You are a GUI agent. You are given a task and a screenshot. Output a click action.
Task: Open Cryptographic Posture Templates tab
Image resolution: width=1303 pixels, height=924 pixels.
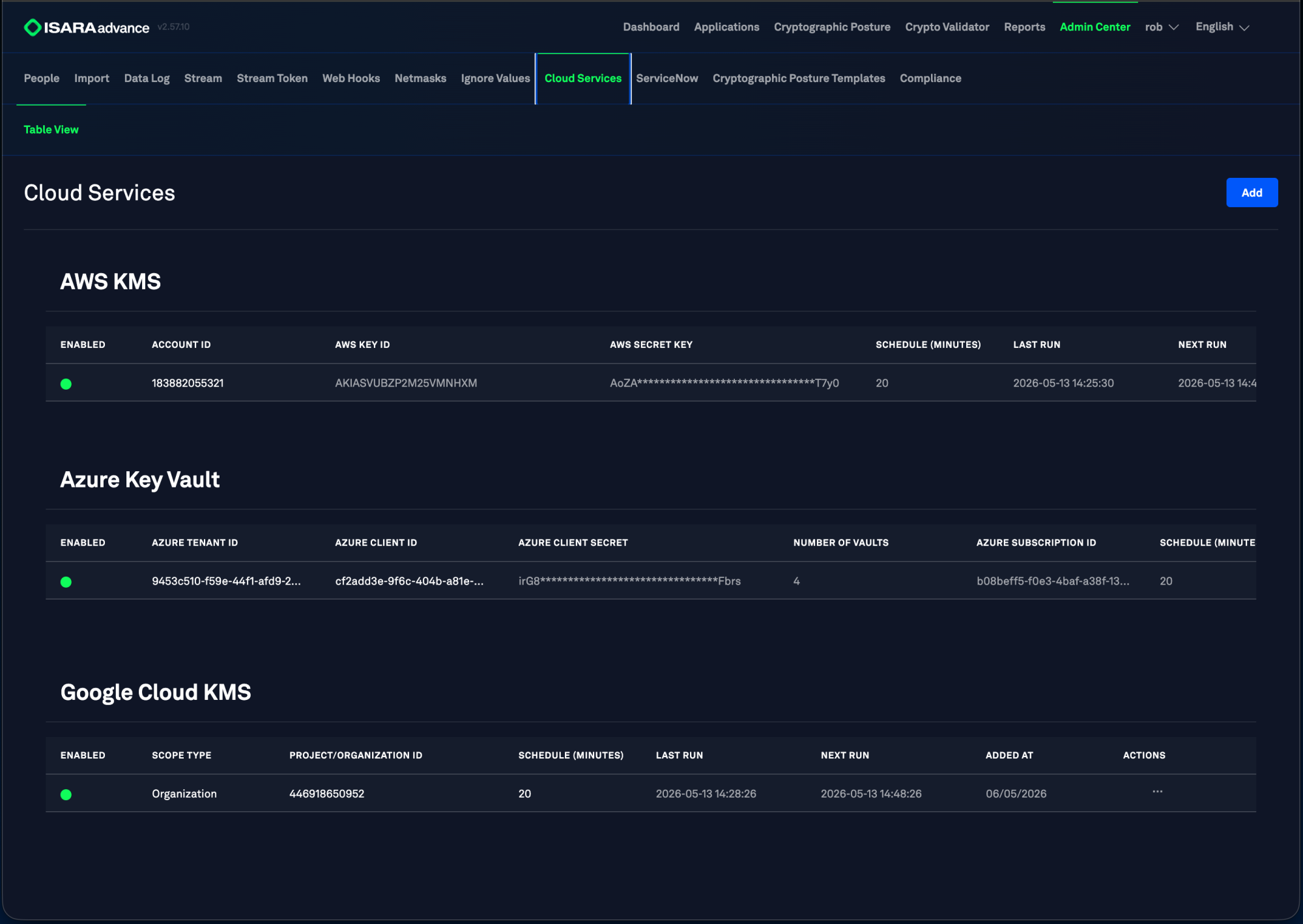pyautogui.click(x=799, y=78)
